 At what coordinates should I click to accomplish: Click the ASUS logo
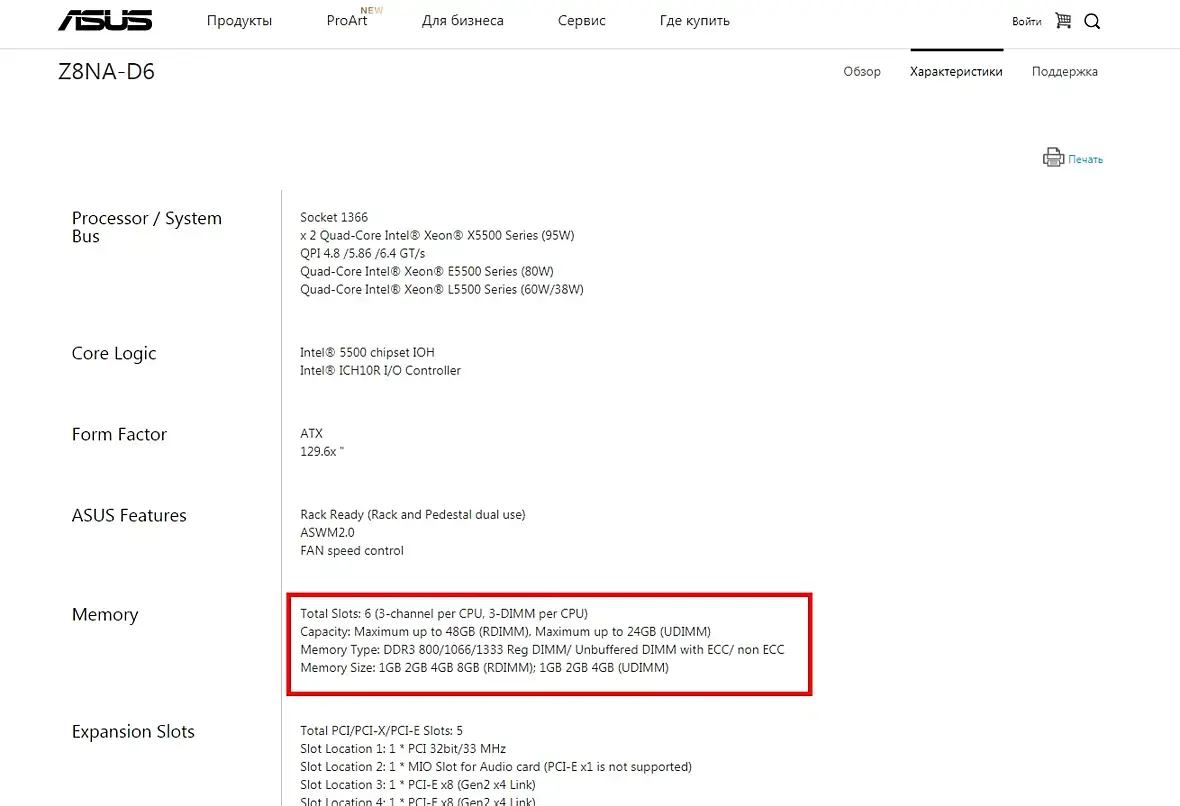105,20
